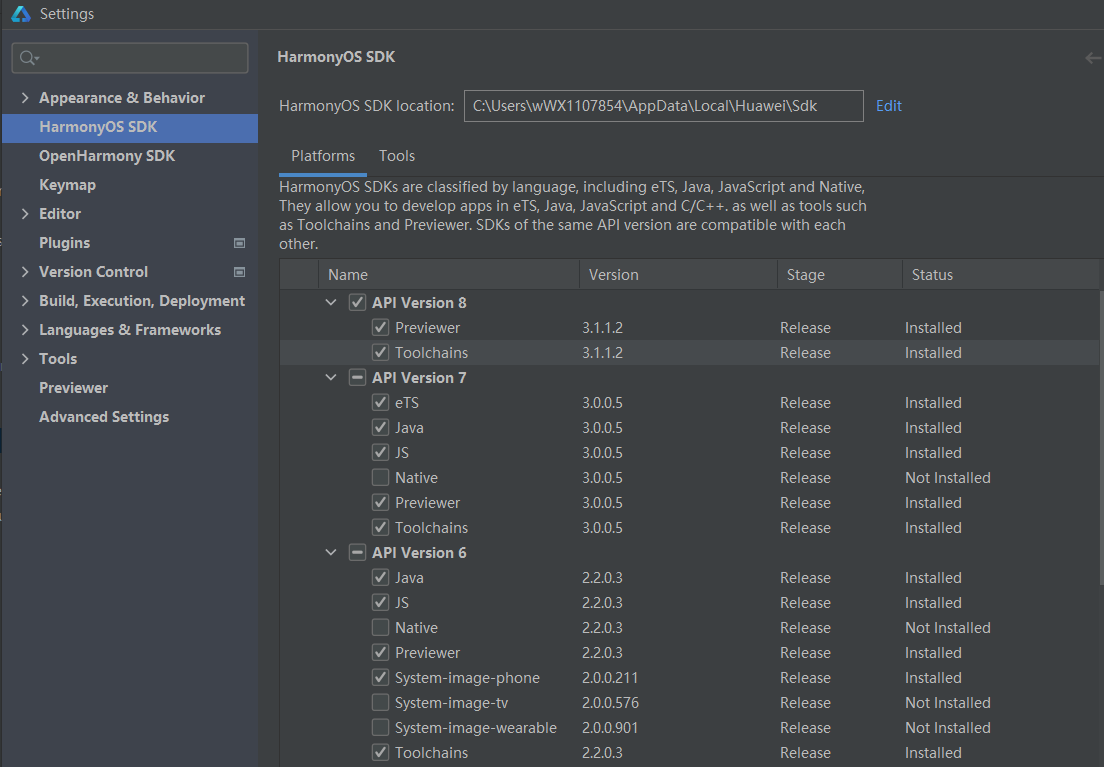This screenshot has height=767, width=1104.
Task: Focus the settings search field
Action: 130,58
